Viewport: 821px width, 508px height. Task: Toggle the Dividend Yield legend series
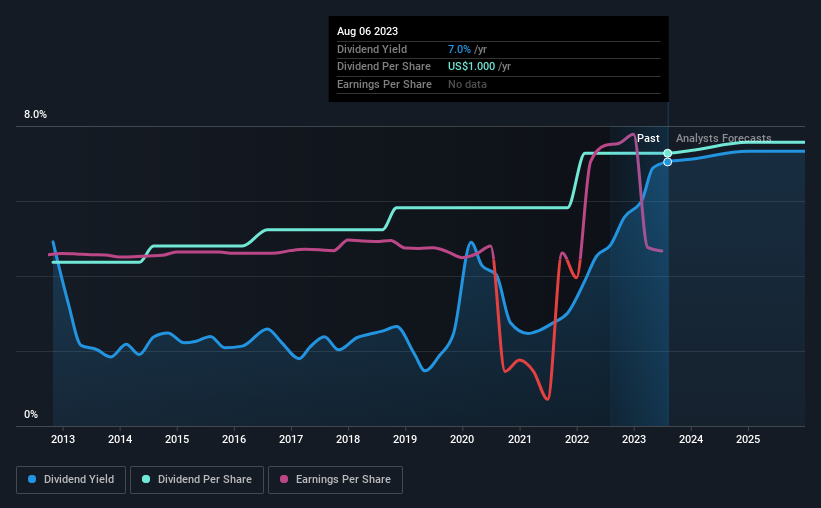pyautogui.click(x=71, y=479)
